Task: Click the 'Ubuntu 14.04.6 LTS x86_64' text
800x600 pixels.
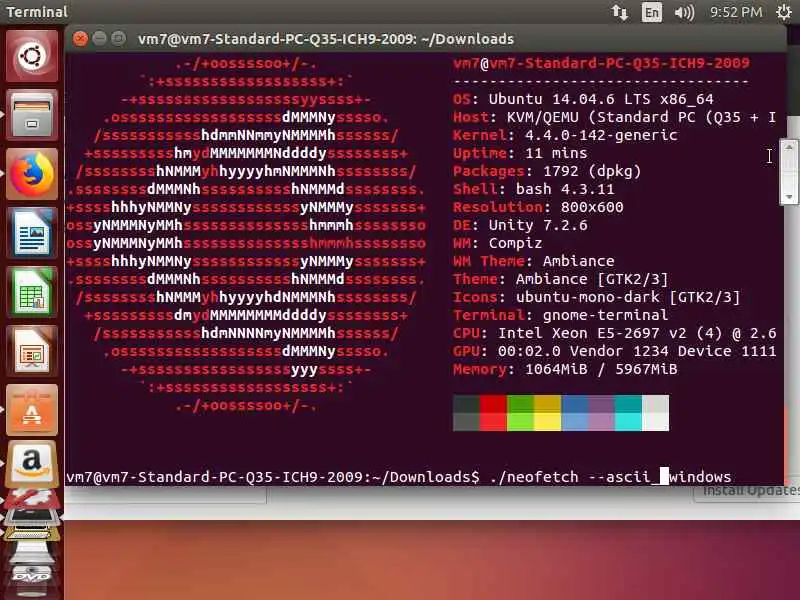Action: pyautogui.click(x=601, y=98)
